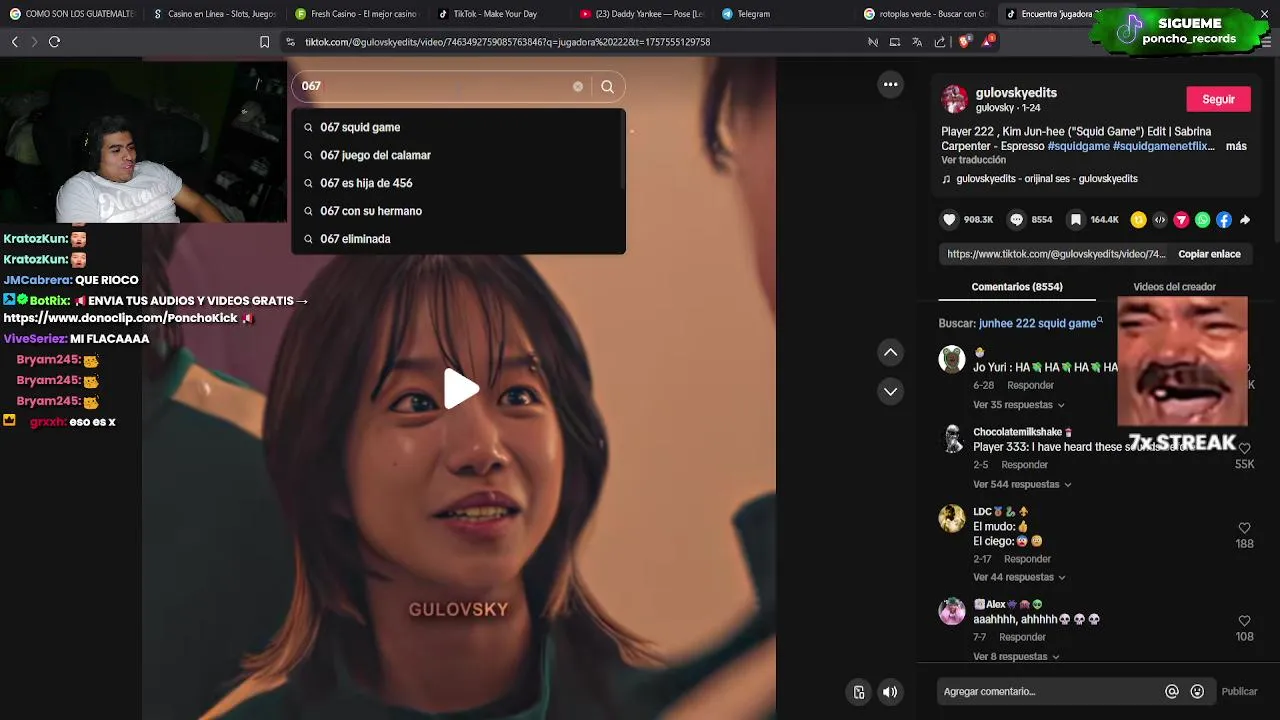Go back with the browser back arrow
Image resolution: width=1280 pixels, height=720 pixels.
click(x=14, y=42)
